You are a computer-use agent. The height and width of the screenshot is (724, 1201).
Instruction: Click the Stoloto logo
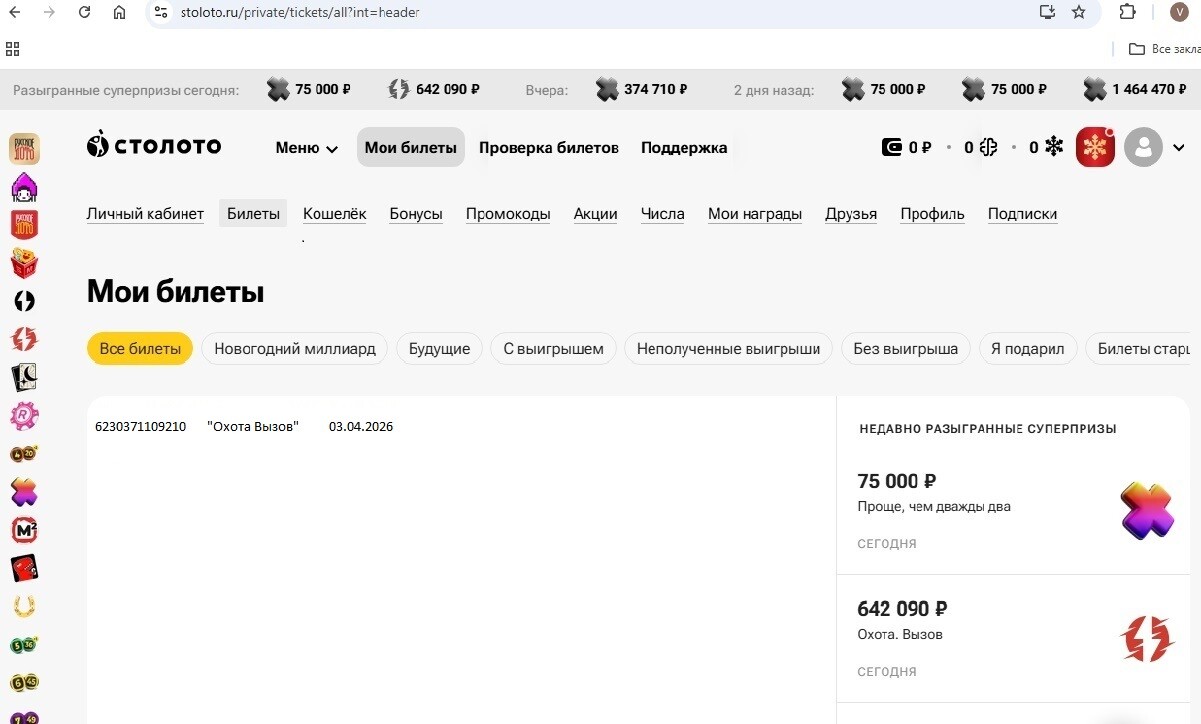point(154,146)
